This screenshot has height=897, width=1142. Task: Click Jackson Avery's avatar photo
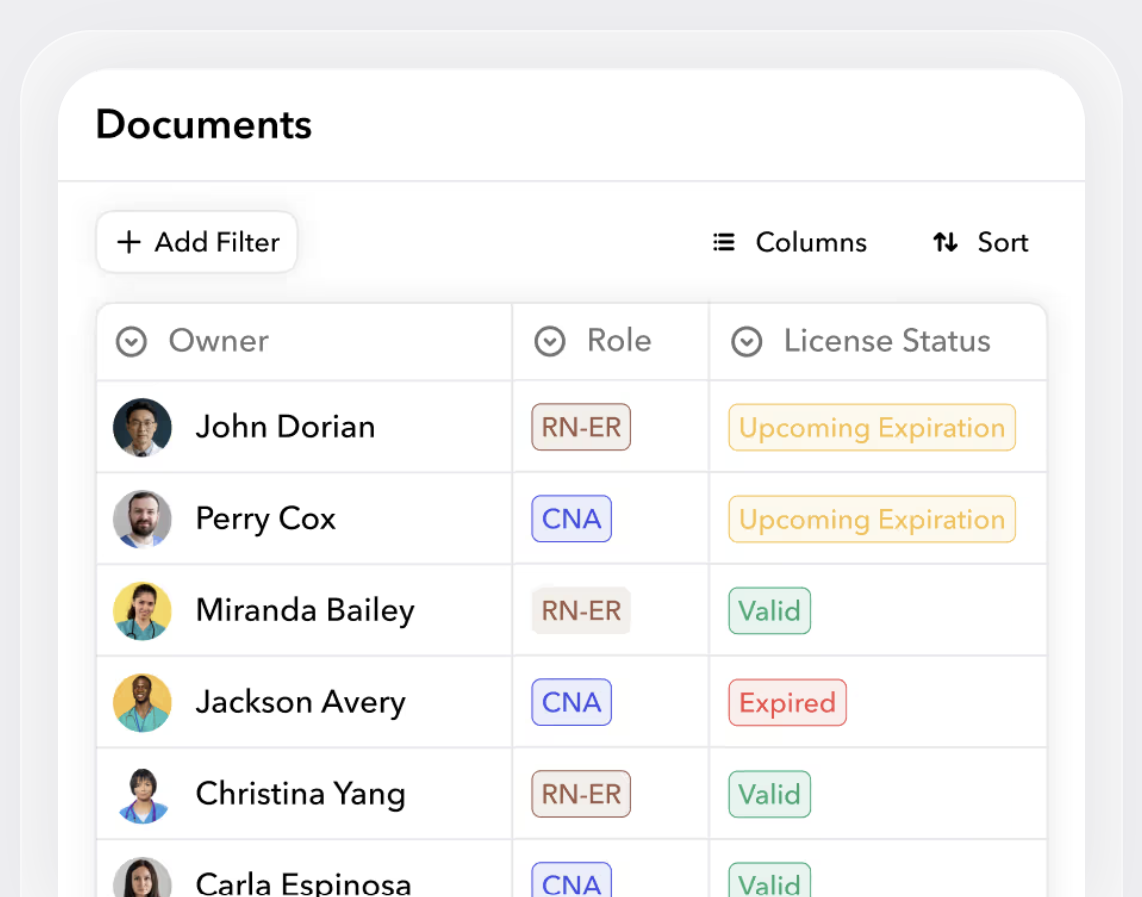coord(142,703)
